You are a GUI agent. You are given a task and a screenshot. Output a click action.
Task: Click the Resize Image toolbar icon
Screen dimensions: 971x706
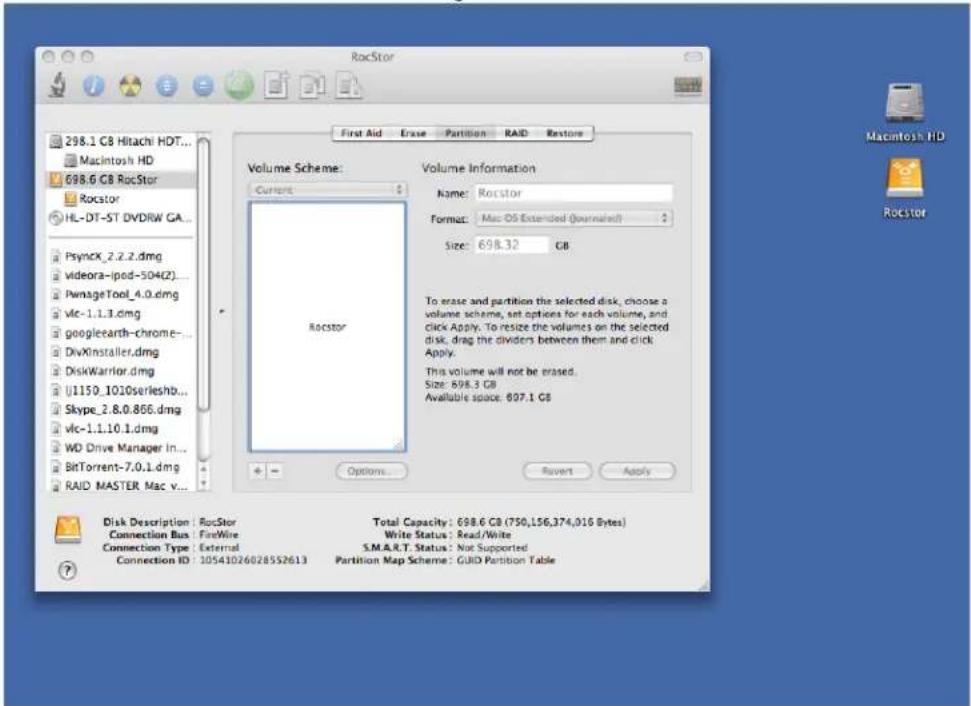point(349,85)
